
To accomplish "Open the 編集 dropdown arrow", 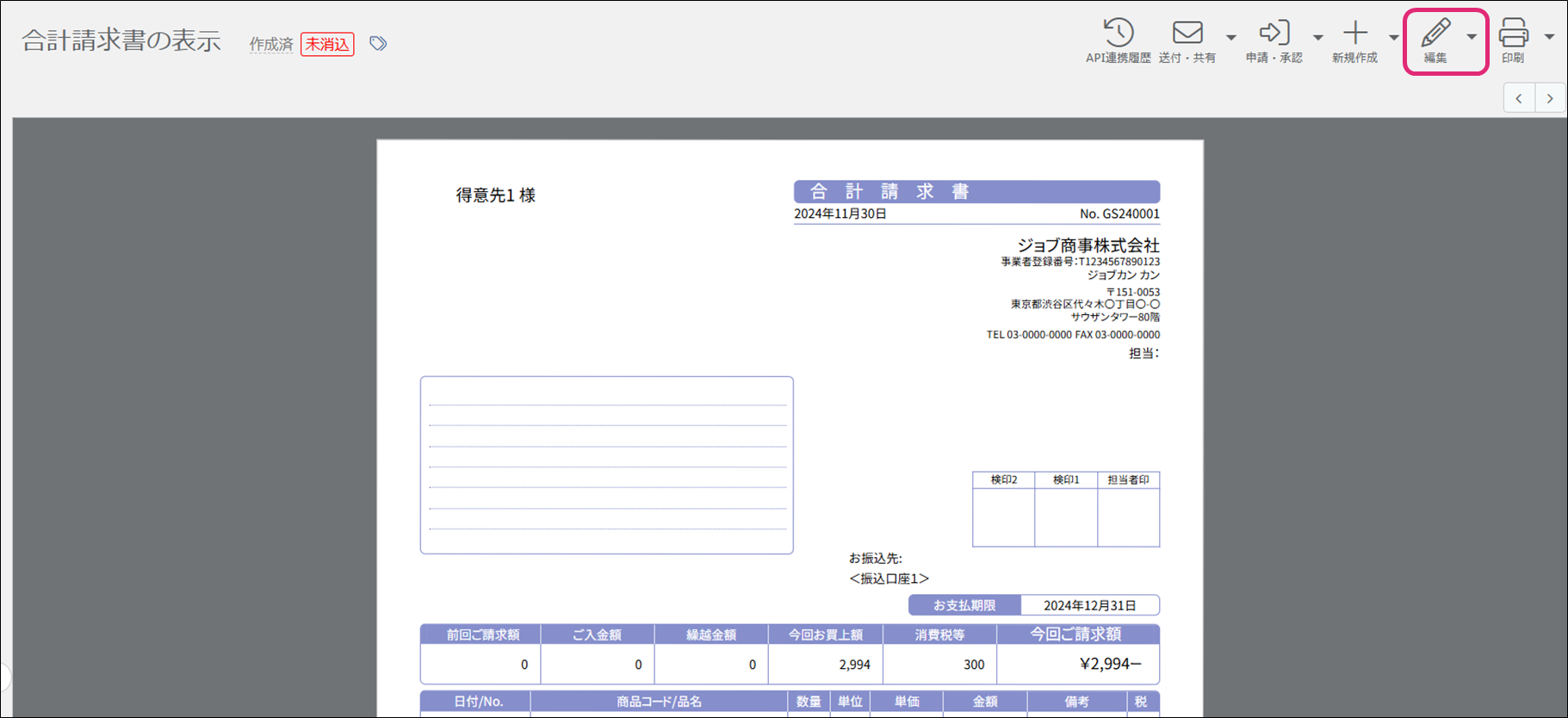I will point(1472,37).
